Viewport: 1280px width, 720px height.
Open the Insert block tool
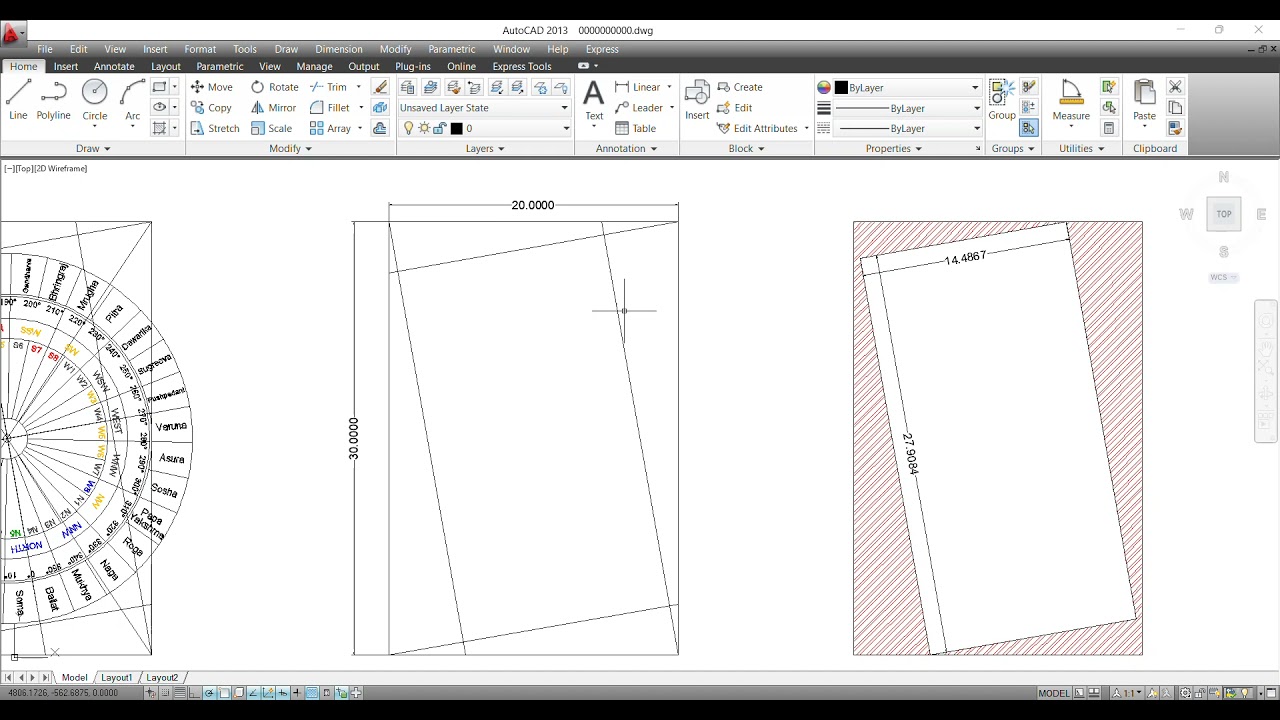(x=697, y=101)
